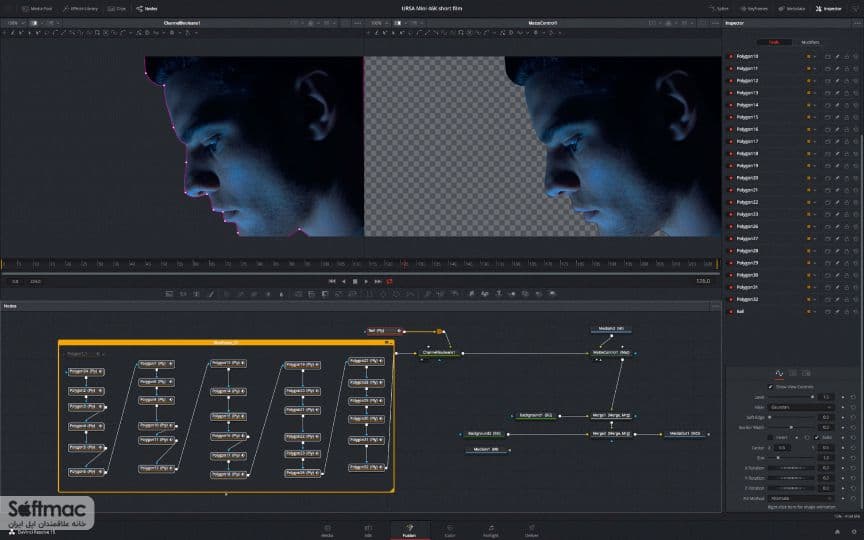Open Polygon23 tile color dropdown

click(810, 214)
